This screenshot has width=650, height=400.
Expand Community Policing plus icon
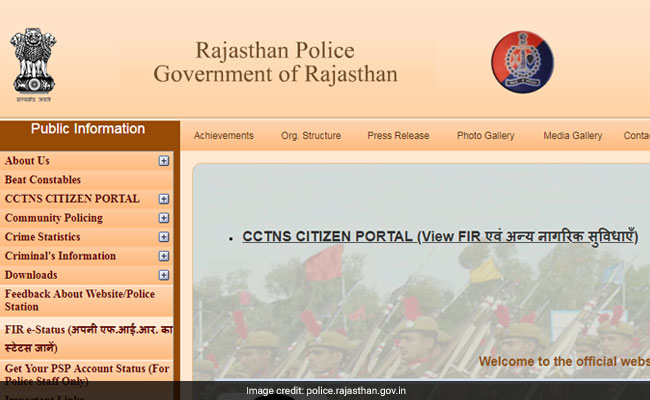(x=164, y=218)
